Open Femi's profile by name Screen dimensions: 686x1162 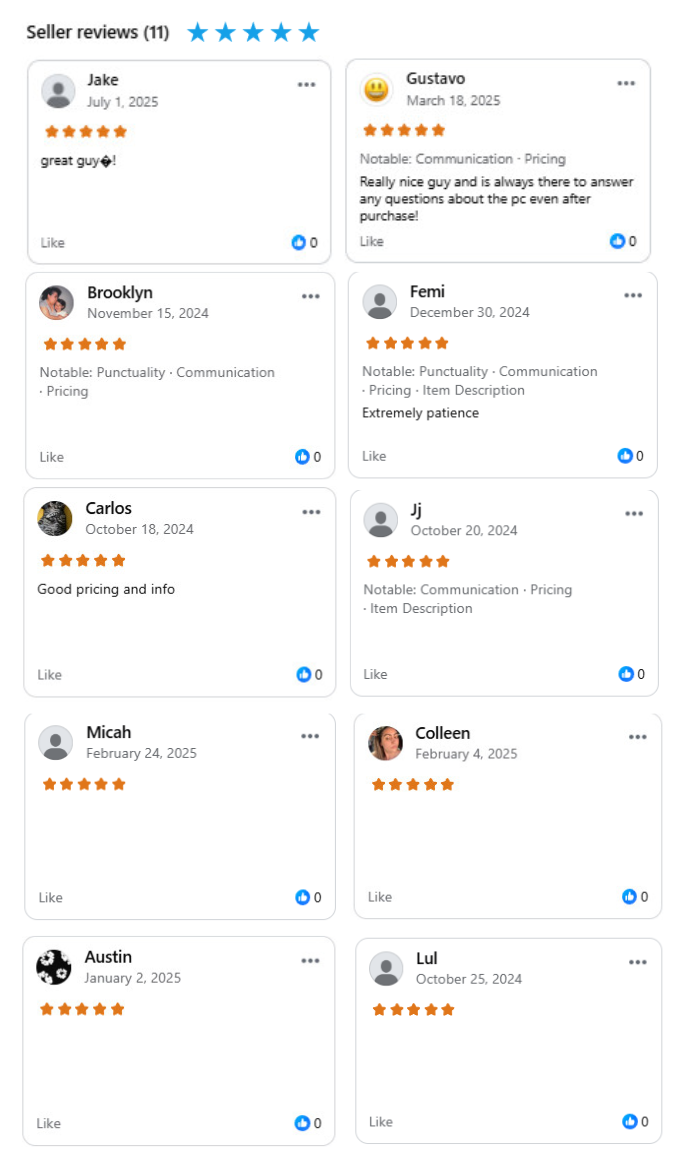coord(427,291)
